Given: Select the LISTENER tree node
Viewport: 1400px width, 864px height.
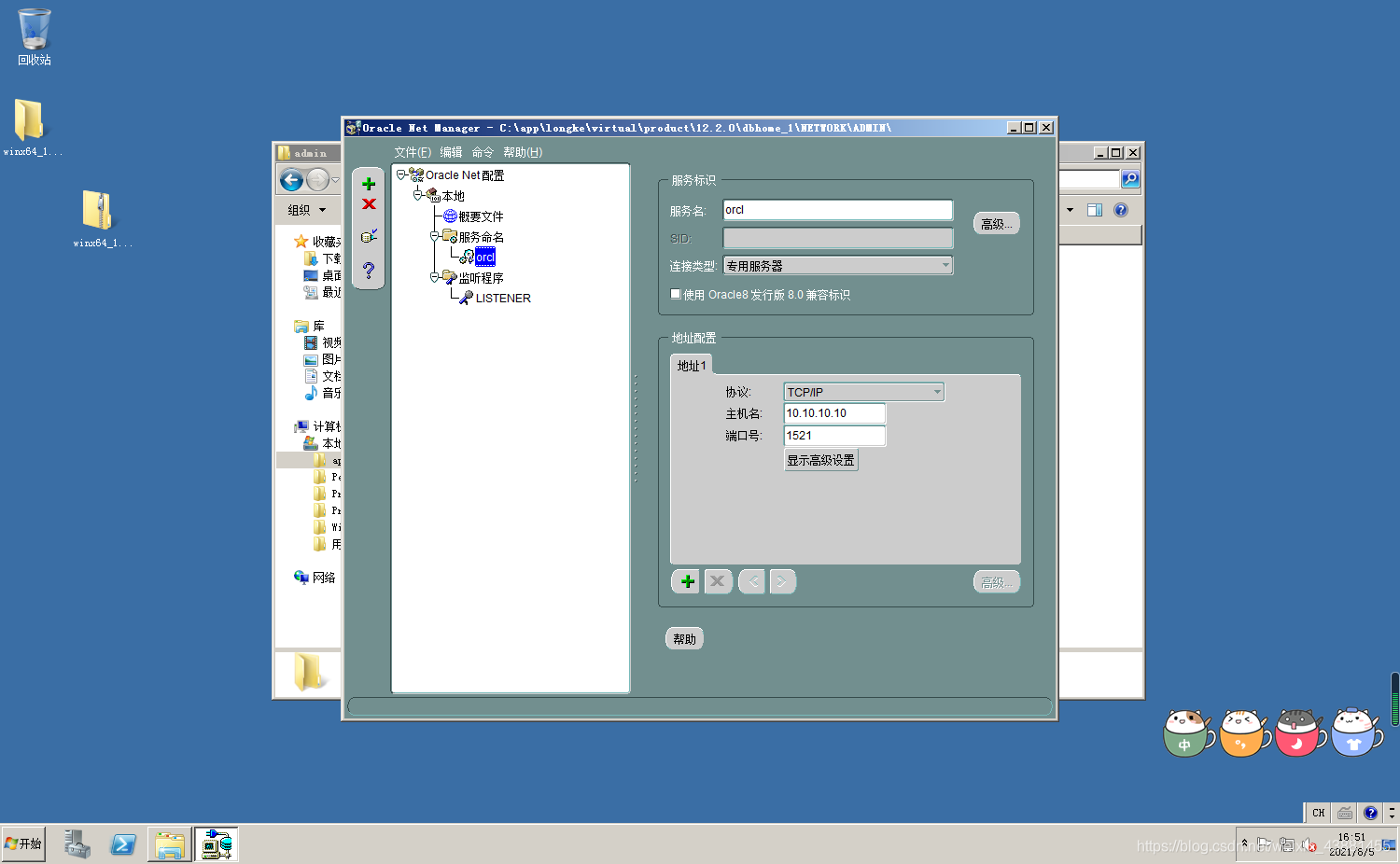Looking at the screenshot, I should [503, 299].
